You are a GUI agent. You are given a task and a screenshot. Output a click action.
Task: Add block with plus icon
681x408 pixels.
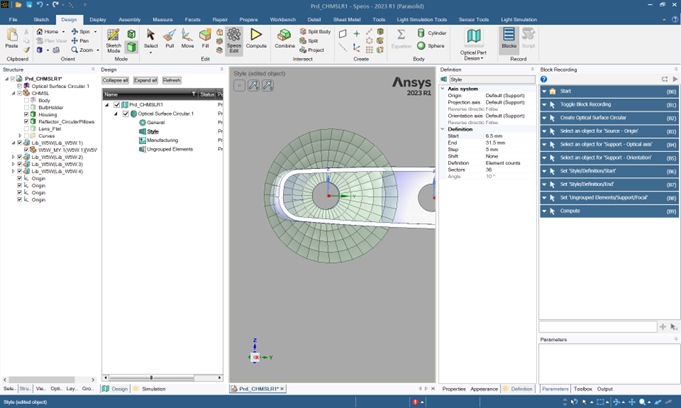[663, 326]
